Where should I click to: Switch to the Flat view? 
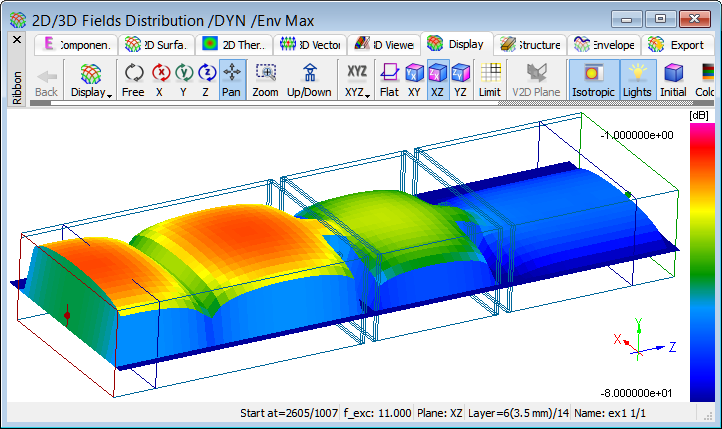point(389,79)
